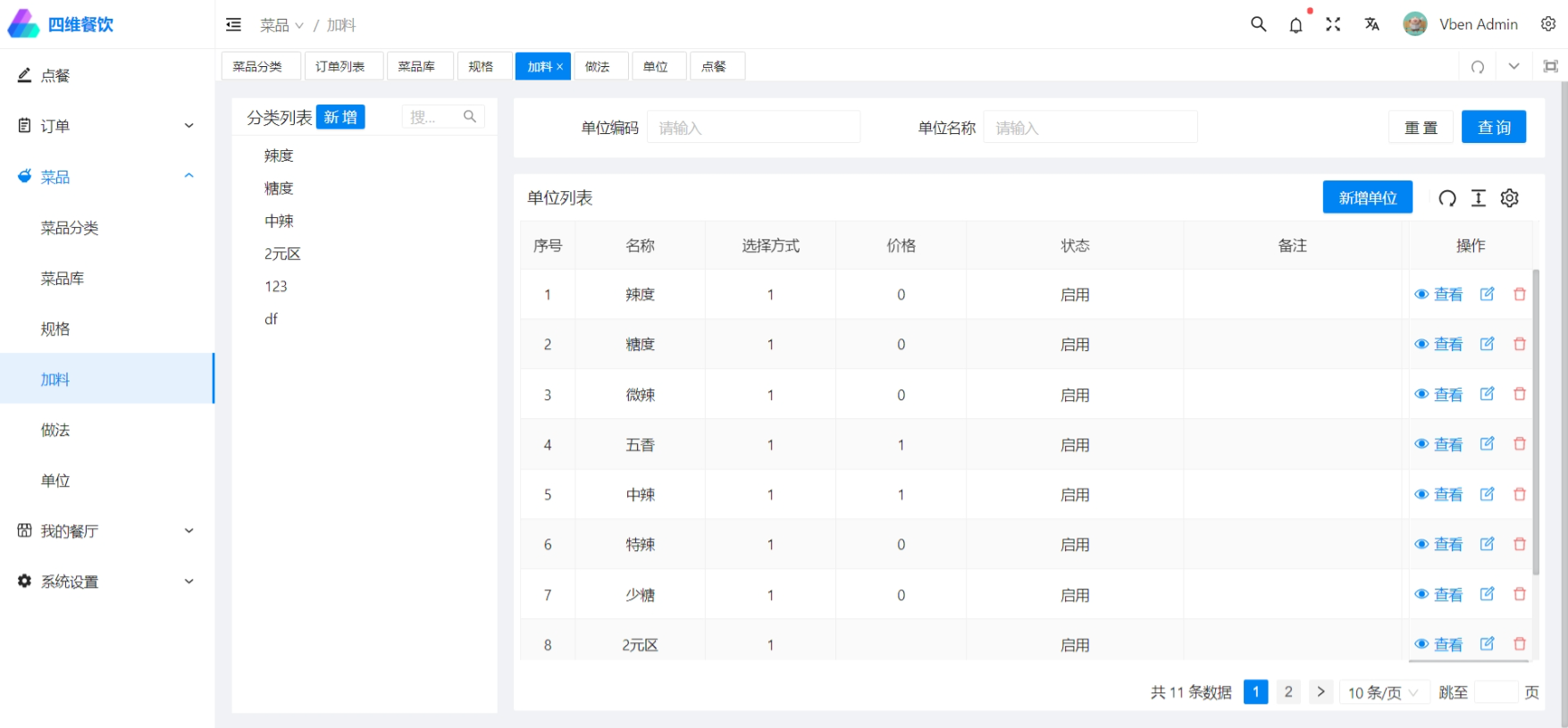Click the search icon in category list
1568x728 pixels.
(469, 117)
